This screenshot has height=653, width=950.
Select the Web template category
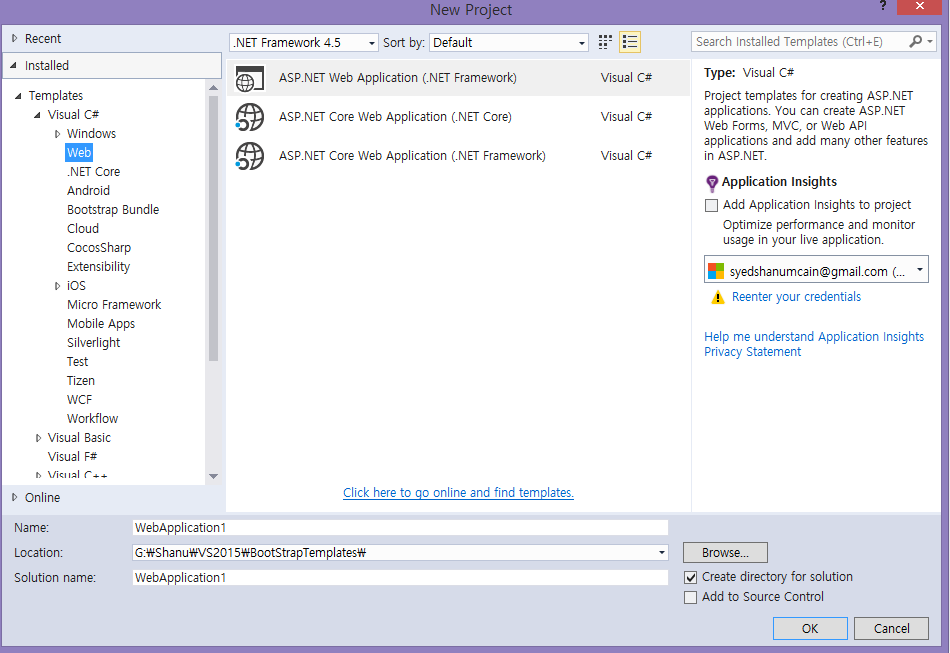[79, 153]
